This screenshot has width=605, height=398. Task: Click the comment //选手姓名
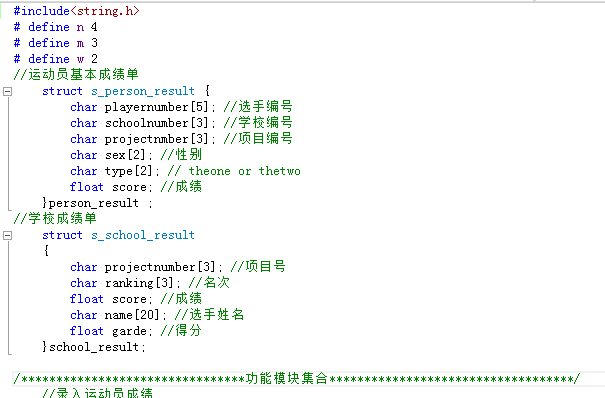point(209,315)
